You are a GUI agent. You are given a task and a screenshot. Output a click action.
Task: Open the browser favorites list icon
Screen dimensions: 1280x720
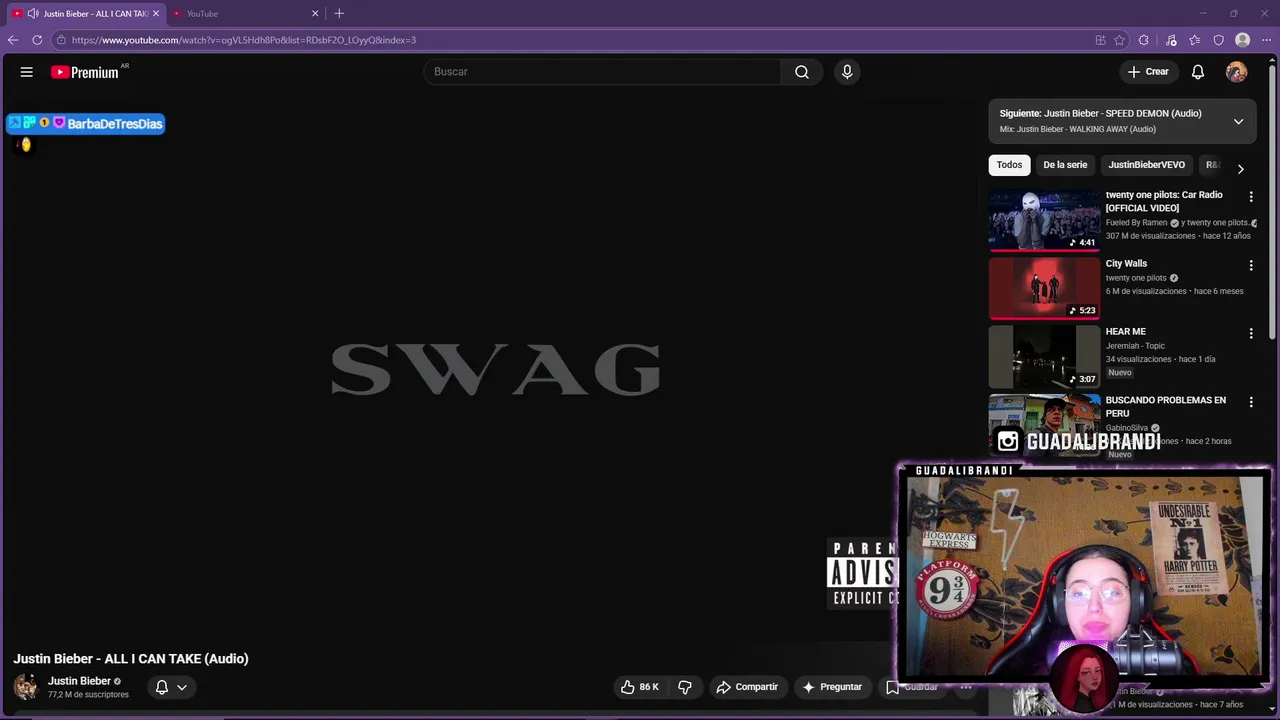click(1195, 40)
